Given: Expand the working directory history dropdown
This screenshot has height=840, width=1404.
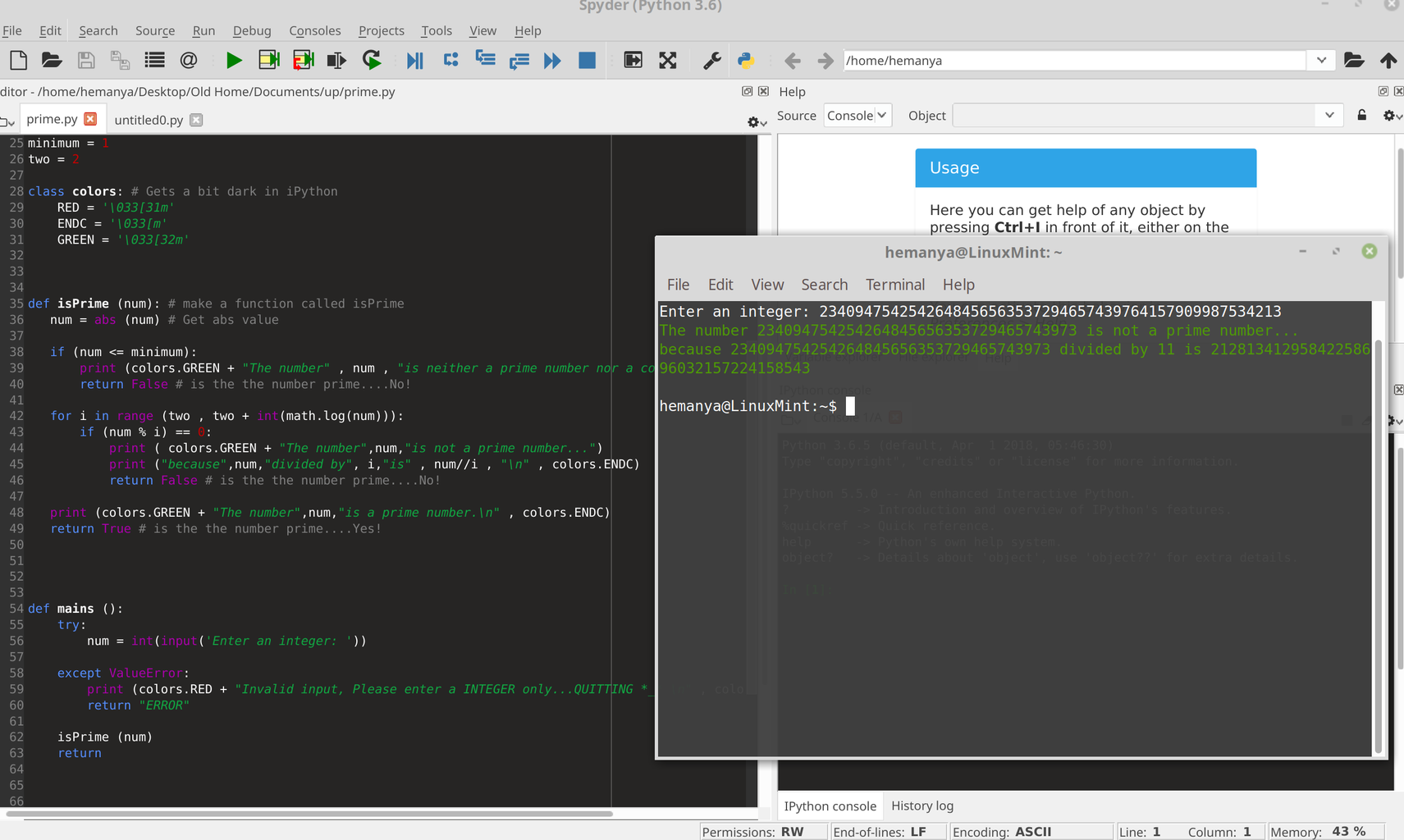Looking at the screenshot, I should [x=1320, y=60].
